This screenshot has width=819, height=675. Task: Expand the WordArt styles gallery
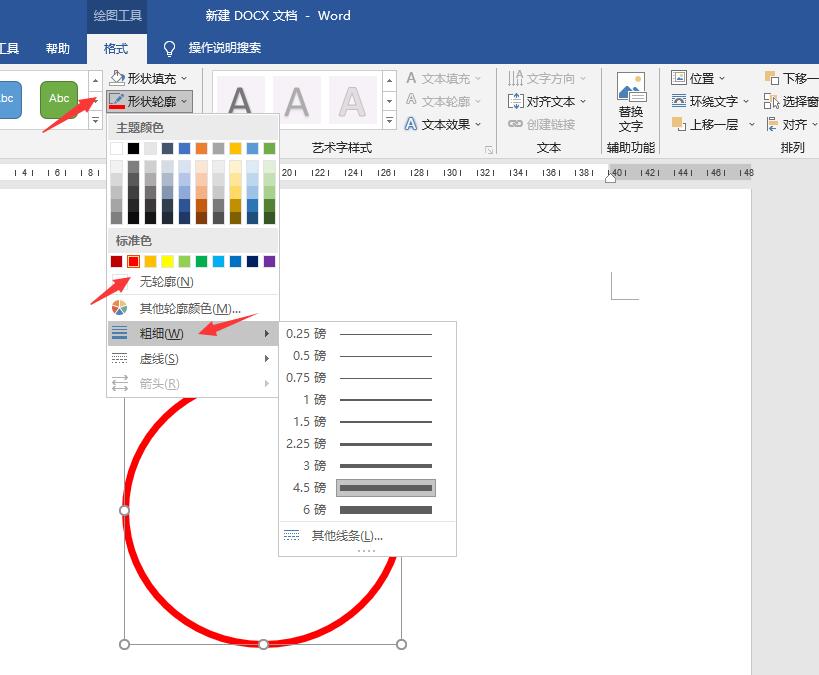(x=390, y=120)
